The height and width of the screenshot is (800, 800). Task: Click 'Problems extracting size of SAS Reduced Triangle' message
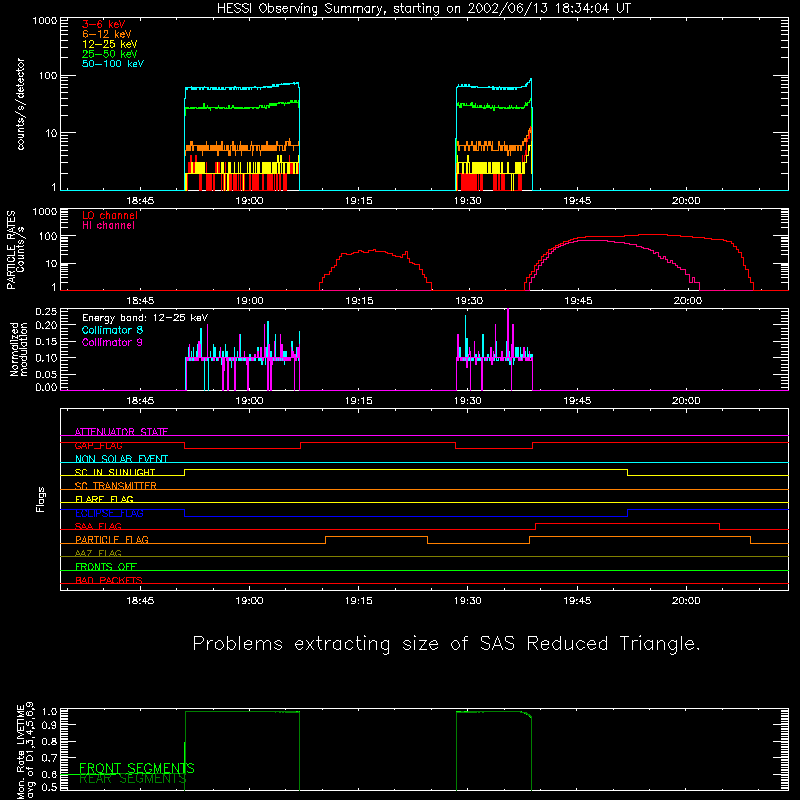(x=447, y=644)
